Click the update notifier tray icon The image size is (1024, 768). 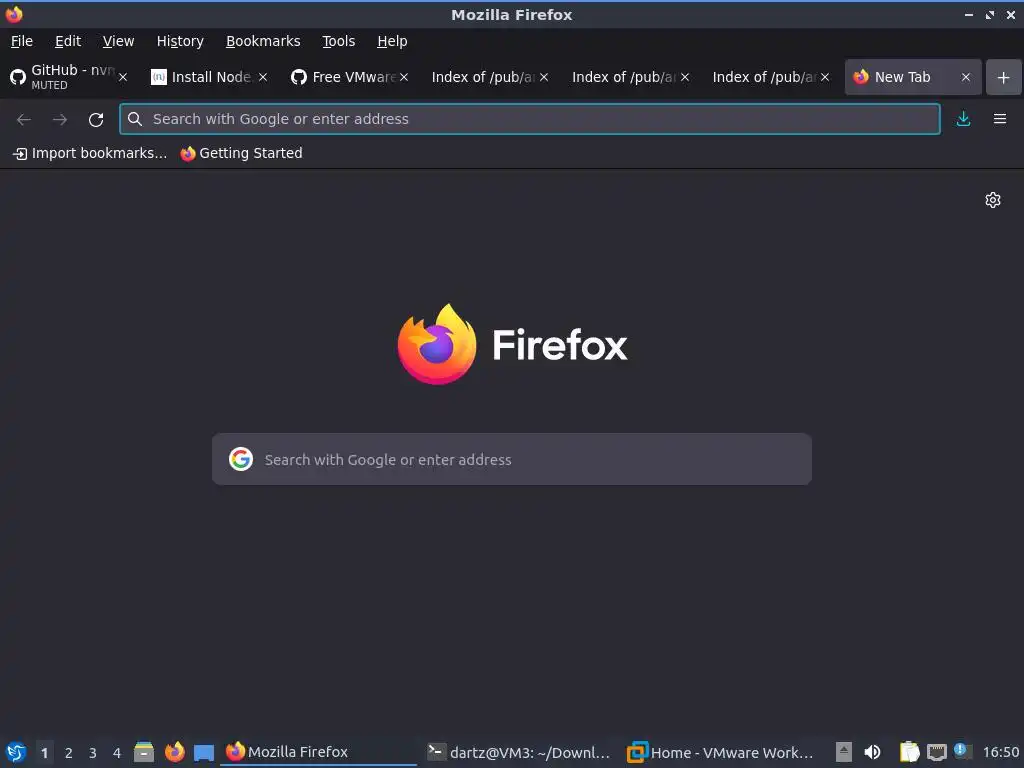[961, 750]
